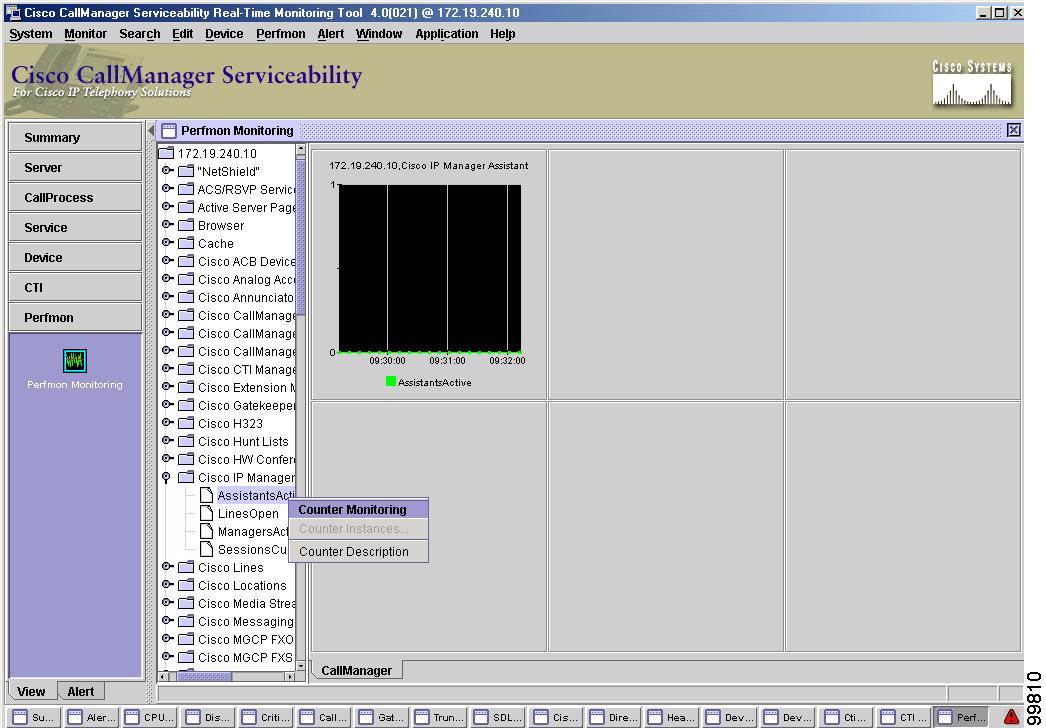Click the Cache folder icon
The image size is (1046, 728).
click(x=186, y=244)
